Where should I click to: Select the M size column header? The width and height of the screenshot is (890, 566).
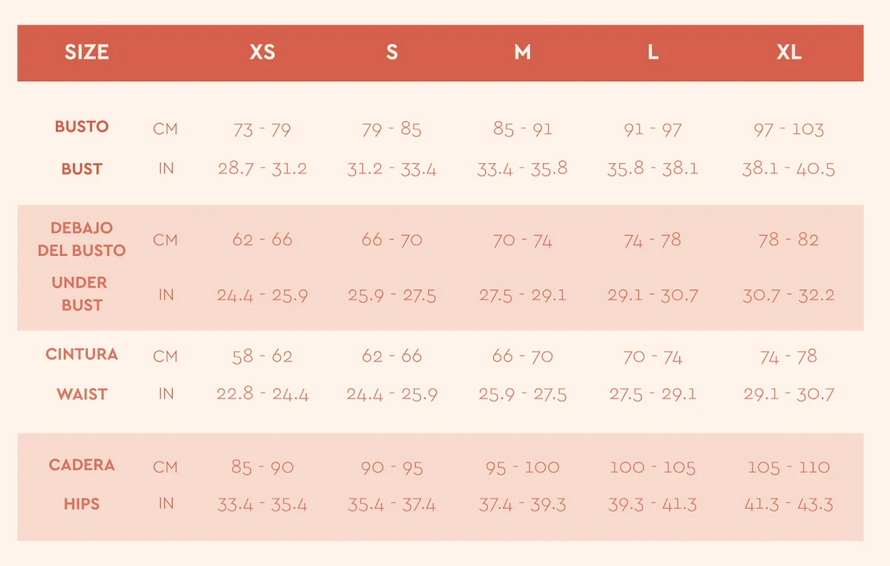[x=522, y=53]
